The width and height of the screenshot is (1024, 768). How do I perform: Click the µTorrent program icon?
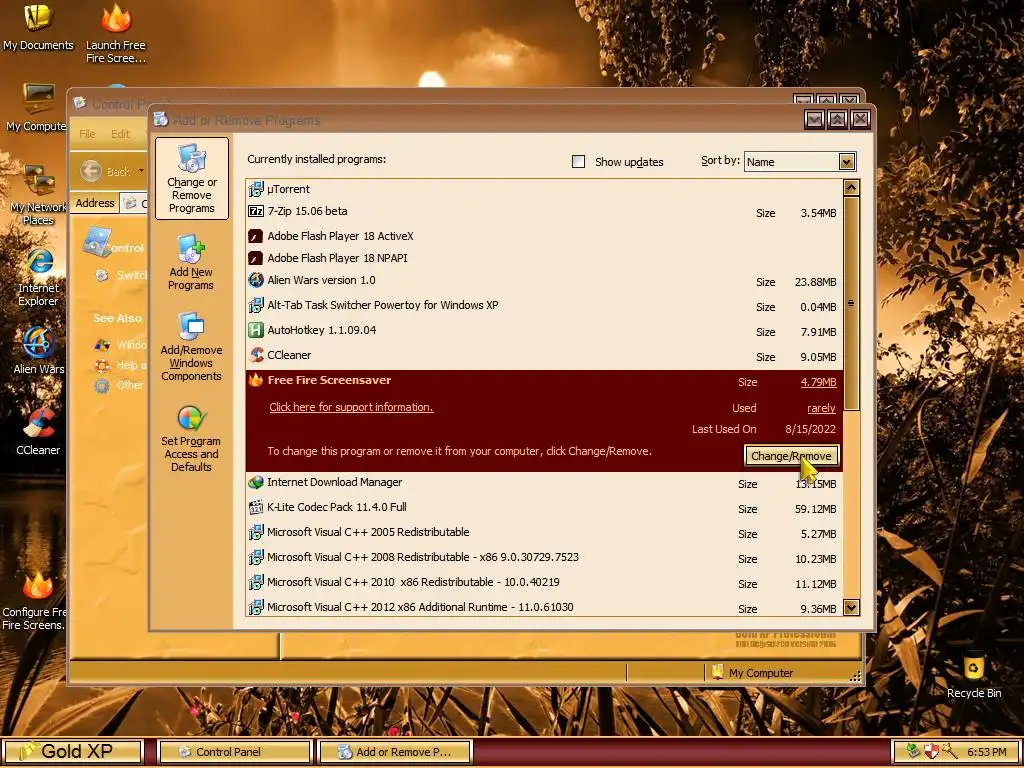pos(255,189)
